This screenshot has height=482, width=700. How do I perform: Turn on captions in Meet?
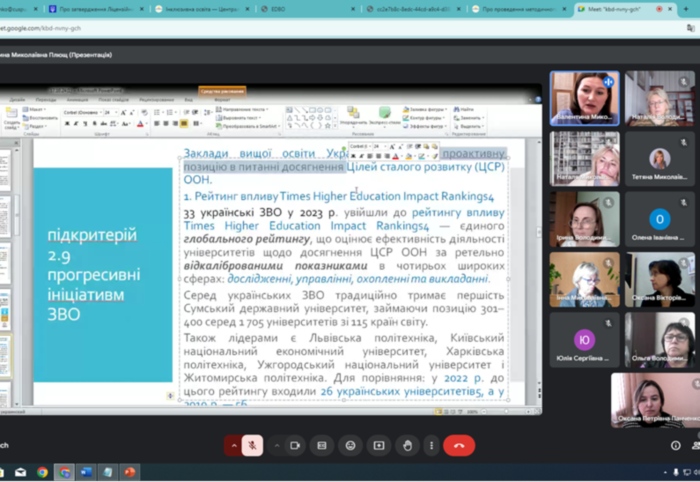pyautogui.click(x=322, y=445)
